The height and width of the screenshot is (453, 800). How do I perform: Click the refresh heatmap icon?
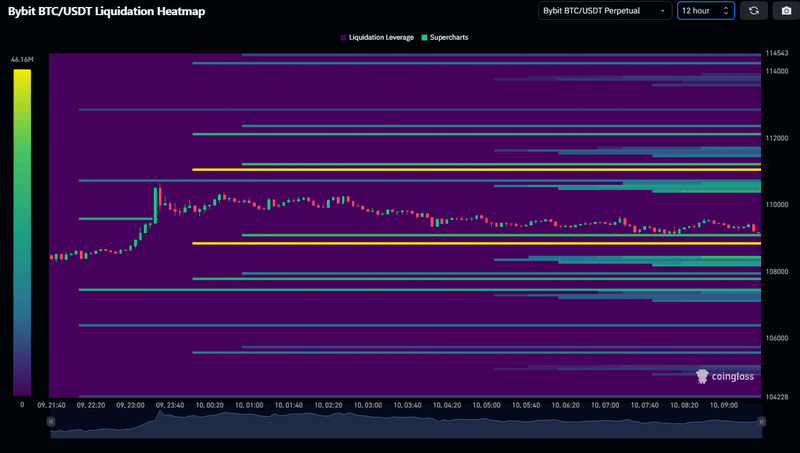(x=754, y=11)
